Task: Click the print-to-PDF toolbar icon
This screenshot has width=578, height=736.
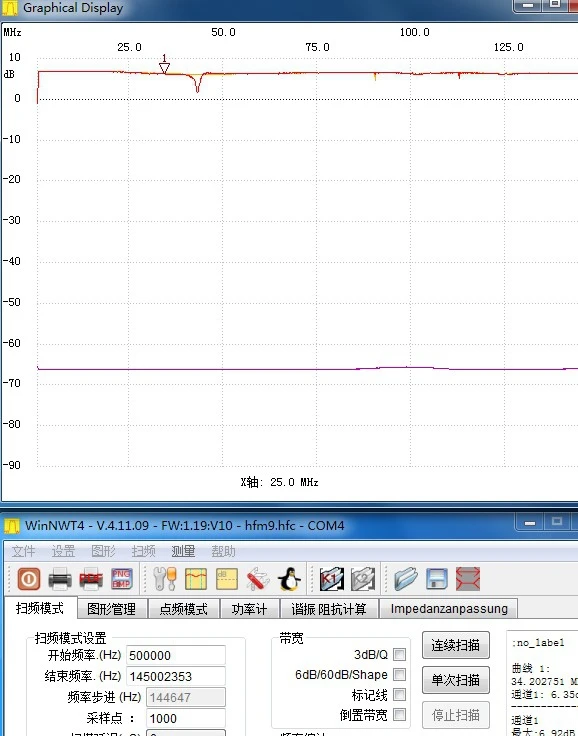Action: coord(91,579)
